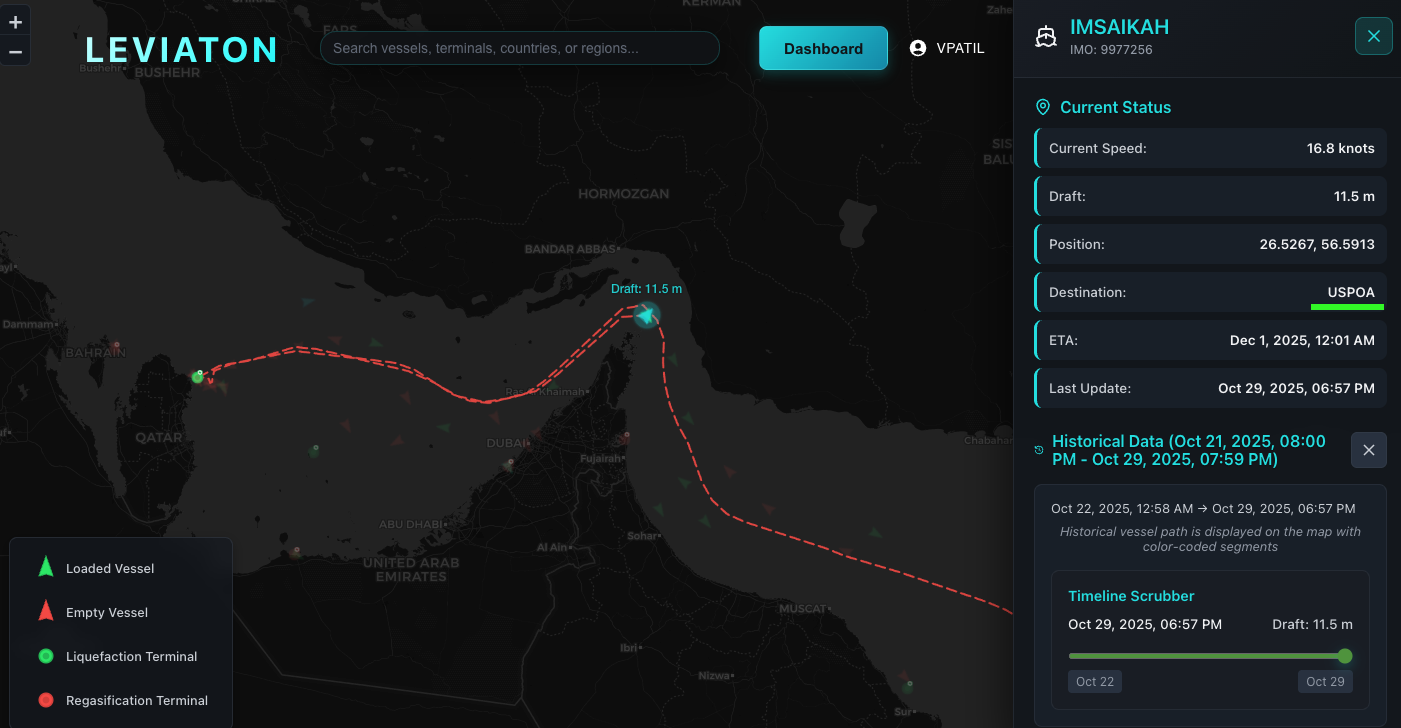Close the IMSAIKAH vessel details panel
Image resolution: width=1401 pixels, height=728 pixels.
1373,36
